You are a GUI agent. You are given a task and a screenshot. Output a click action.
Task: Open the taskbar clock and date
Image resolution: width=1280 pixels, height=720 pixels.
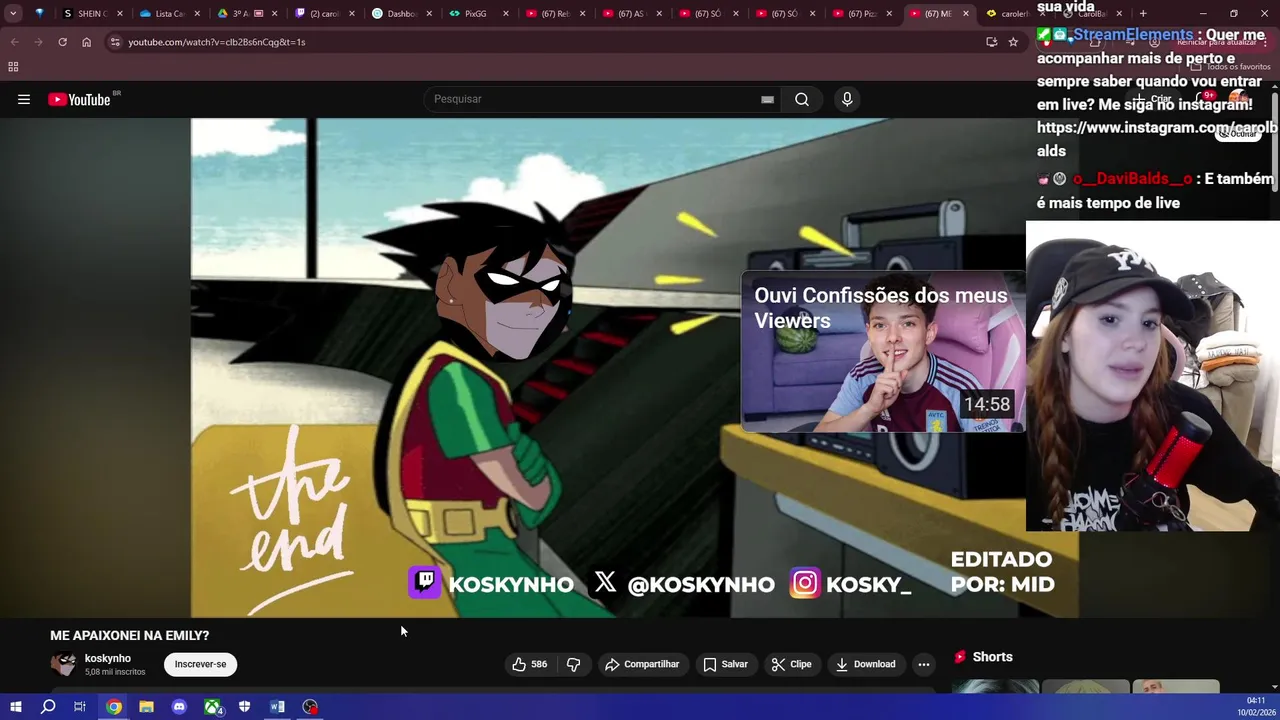click(1256, 707)
